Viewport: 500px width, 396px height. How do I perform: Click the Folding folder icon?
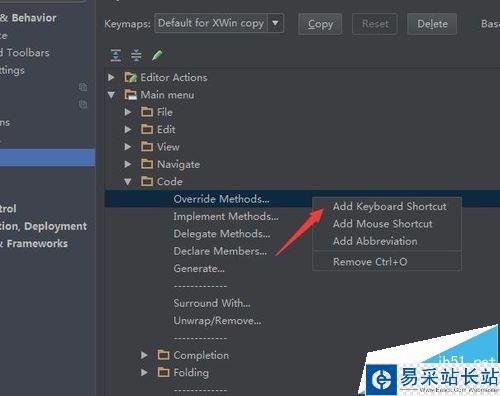(163, 372)
